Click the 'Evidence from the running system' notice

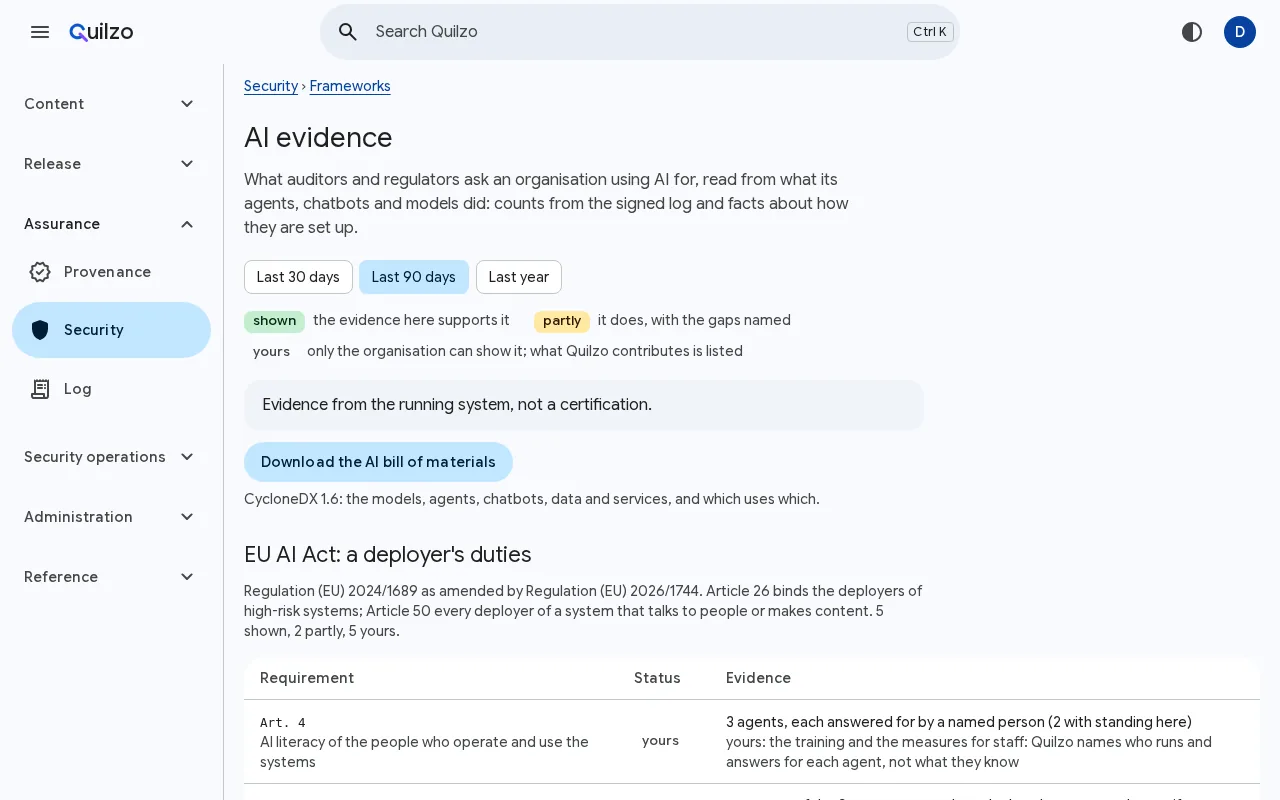584,405
